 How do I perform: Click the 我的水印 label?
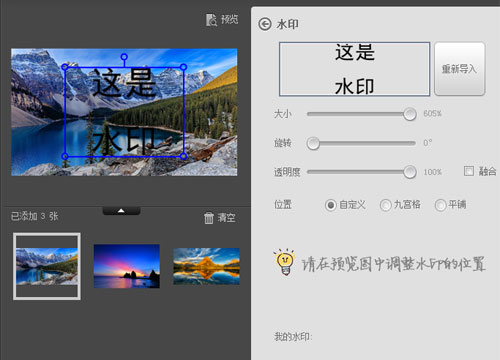click(x=293, y=337)
